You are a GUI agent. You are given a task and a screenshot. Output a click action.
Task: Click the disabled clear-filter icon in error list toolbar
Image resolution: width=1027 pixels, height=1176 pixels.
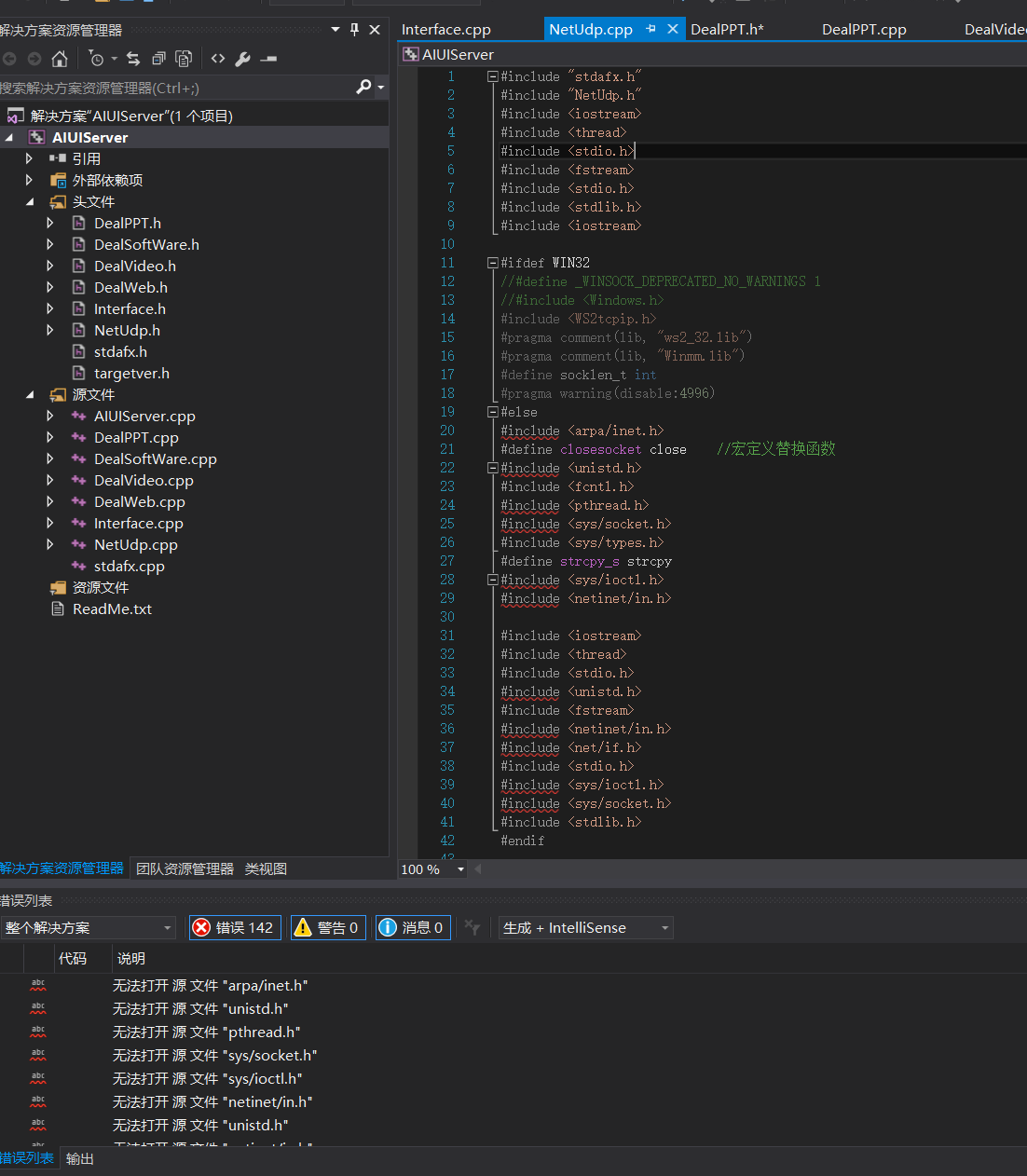tap(472, 927)
